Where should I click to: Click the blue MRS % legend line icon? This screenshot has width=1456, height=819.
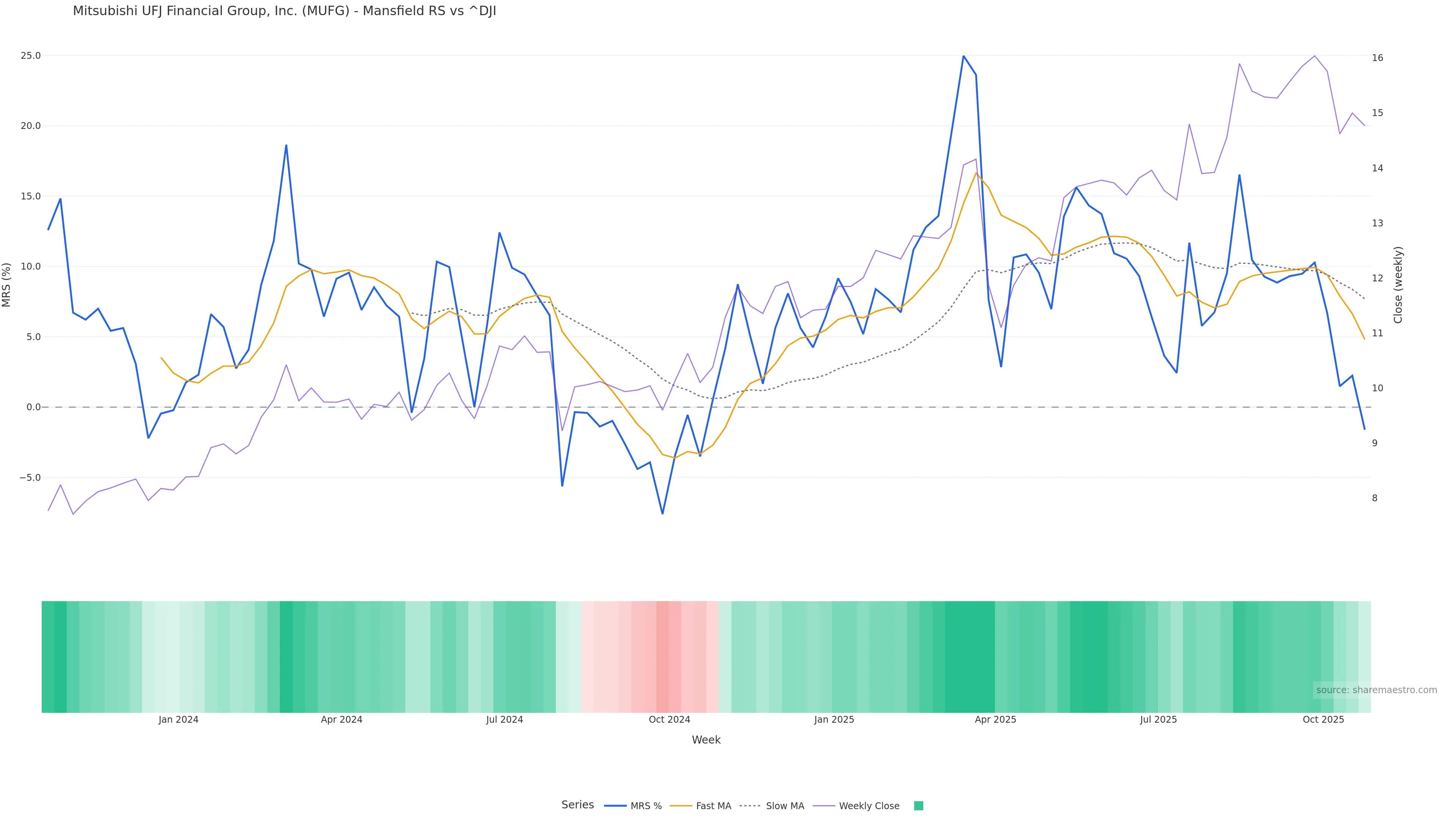(x=615, y=806)
